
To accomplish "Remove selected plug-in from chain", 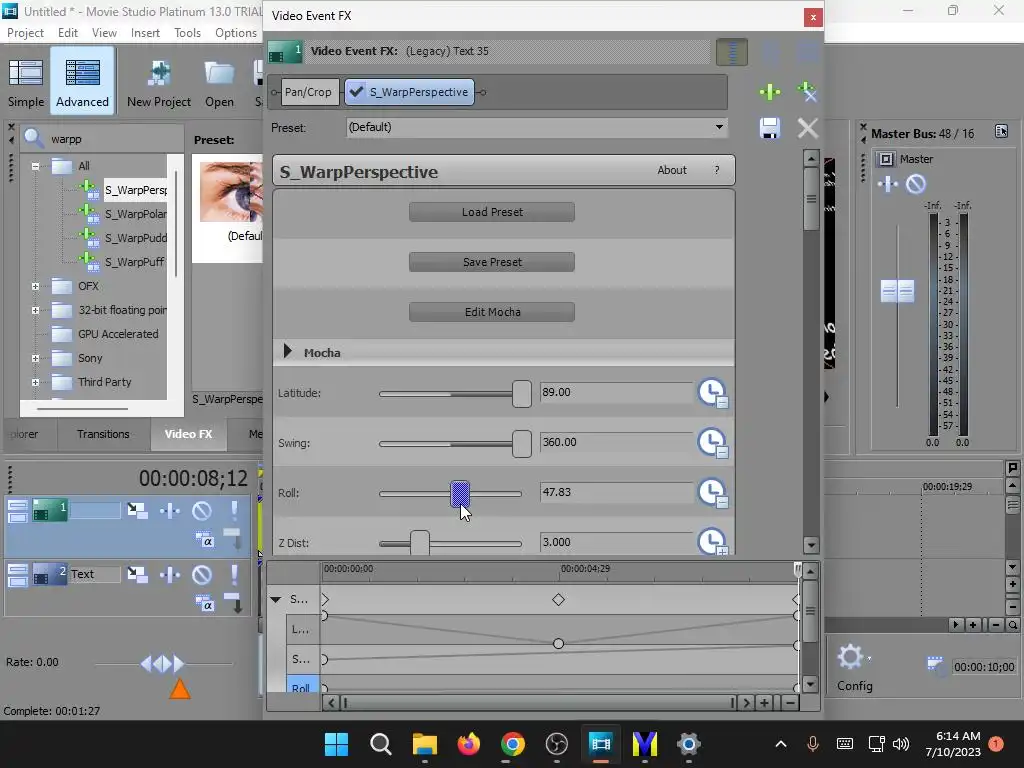I will coord(807,91).
